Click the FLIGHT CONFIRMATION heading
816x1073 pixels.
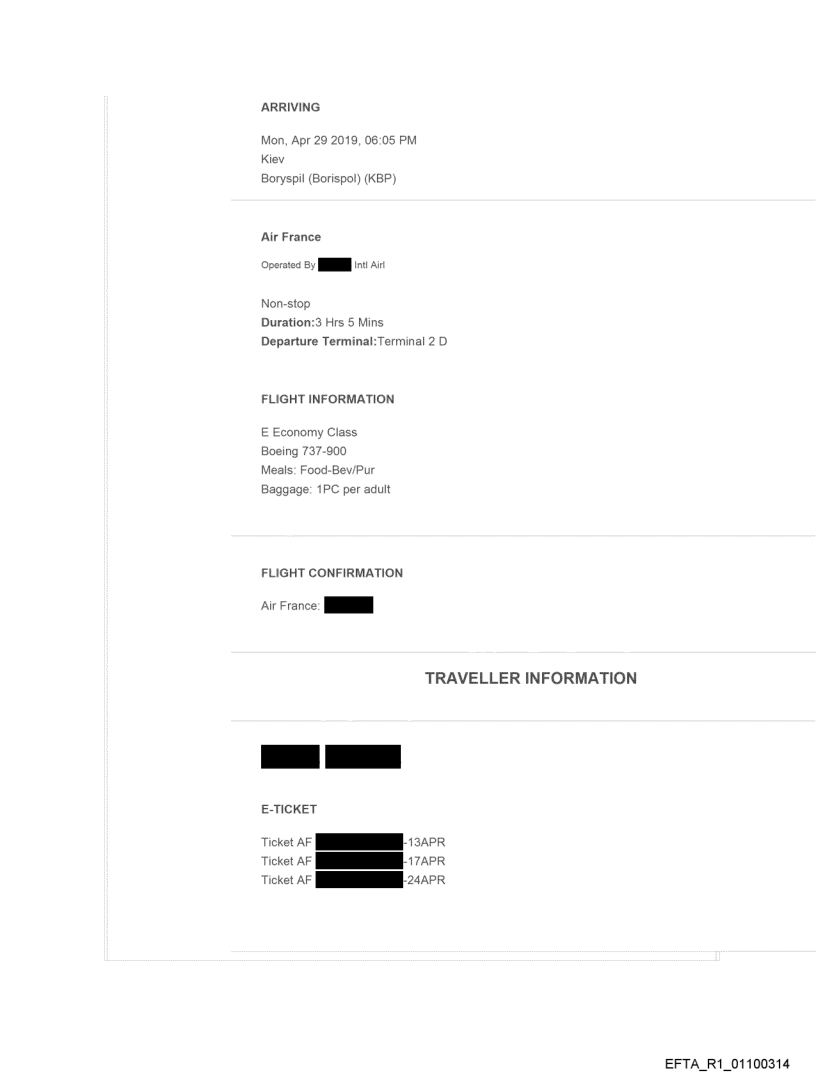pos(331,573)
